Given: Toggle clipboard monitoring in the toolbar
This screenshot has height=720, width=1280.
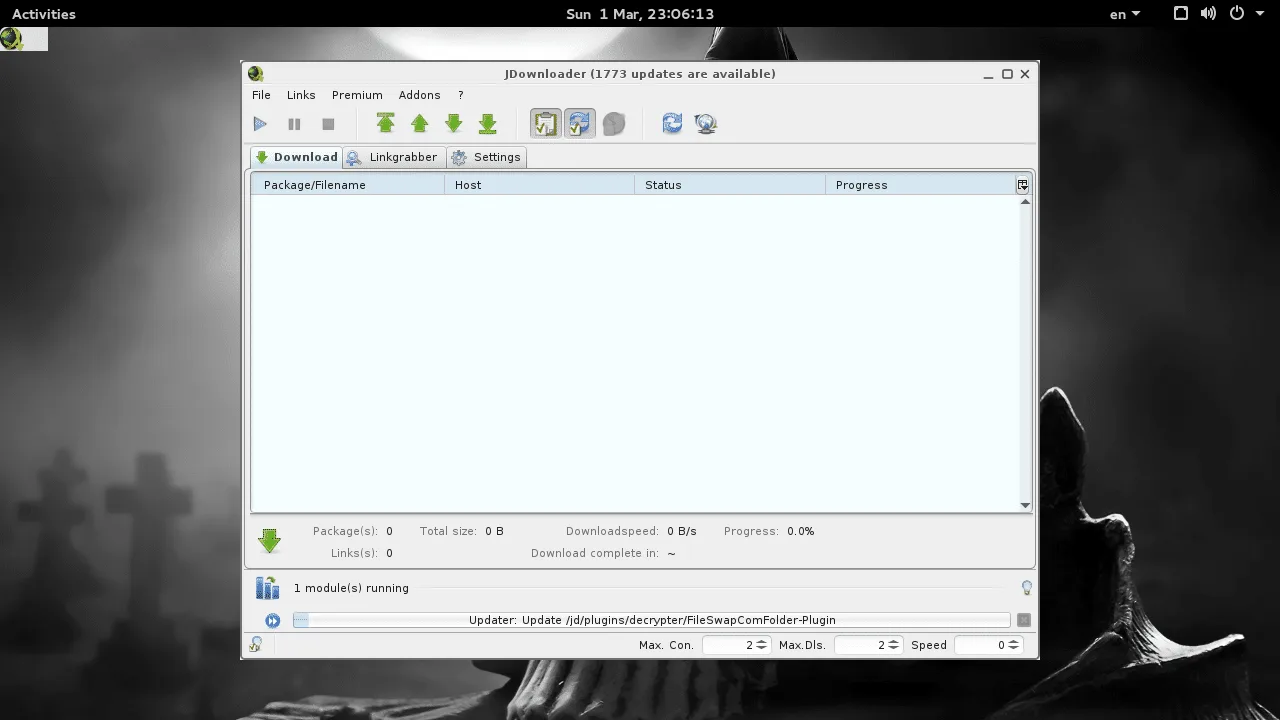Looking at the screenshot, I should [x=545, y=123].
